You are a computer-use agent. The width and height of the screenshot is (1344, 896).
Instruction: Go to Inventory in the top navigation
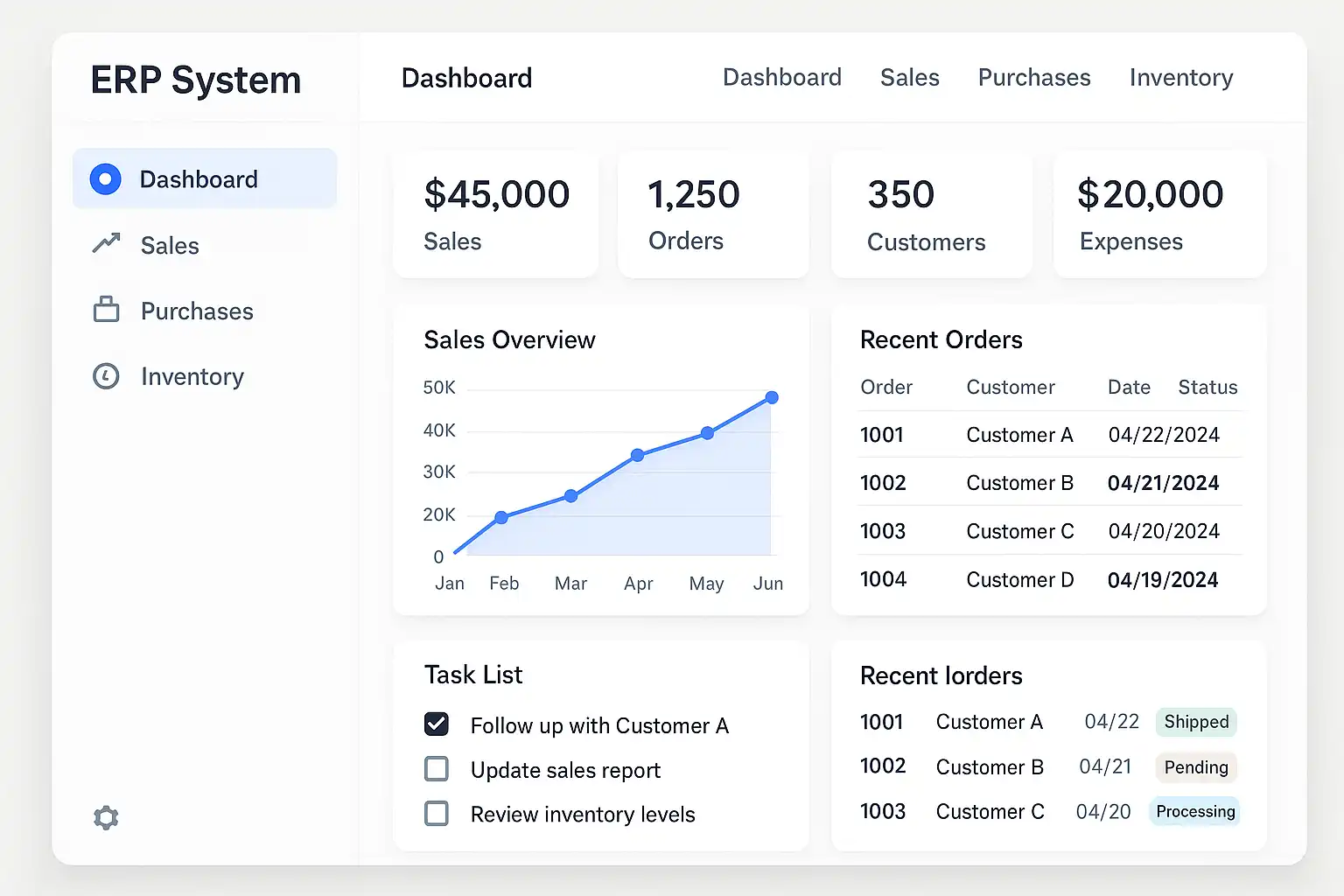tap(1180, 78)
